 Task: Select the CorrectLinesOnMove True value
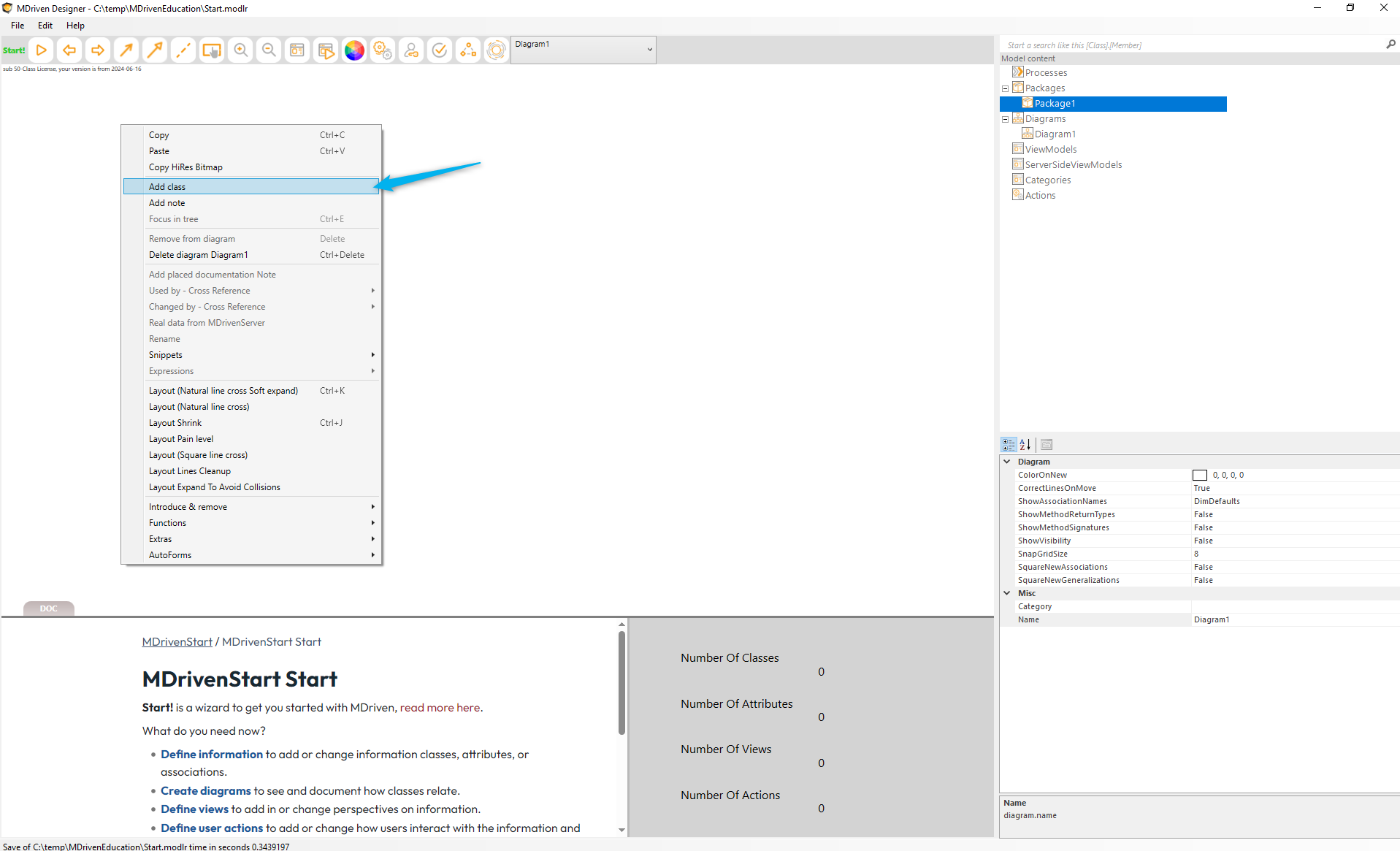[1201, 488]
